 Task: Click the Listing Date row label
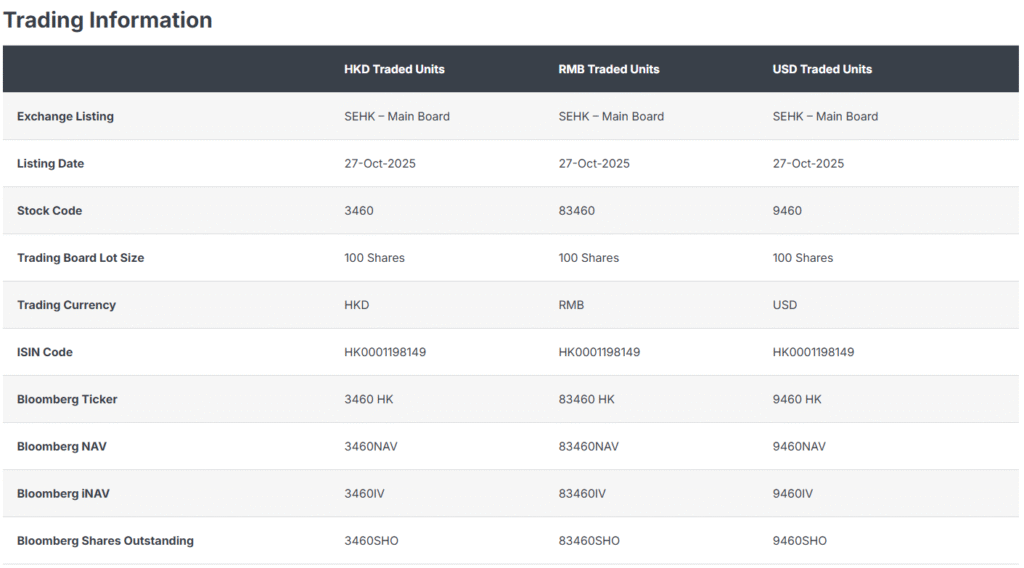coord(50,163)
